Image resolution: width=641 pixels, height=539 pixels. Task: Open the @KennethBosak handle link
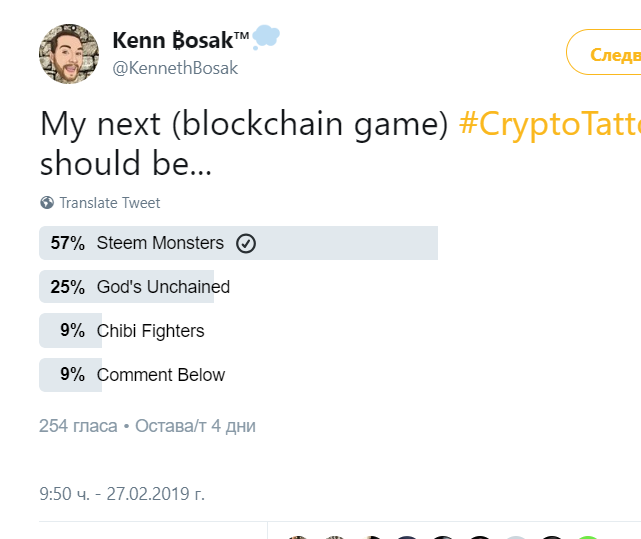coord(175,68)
